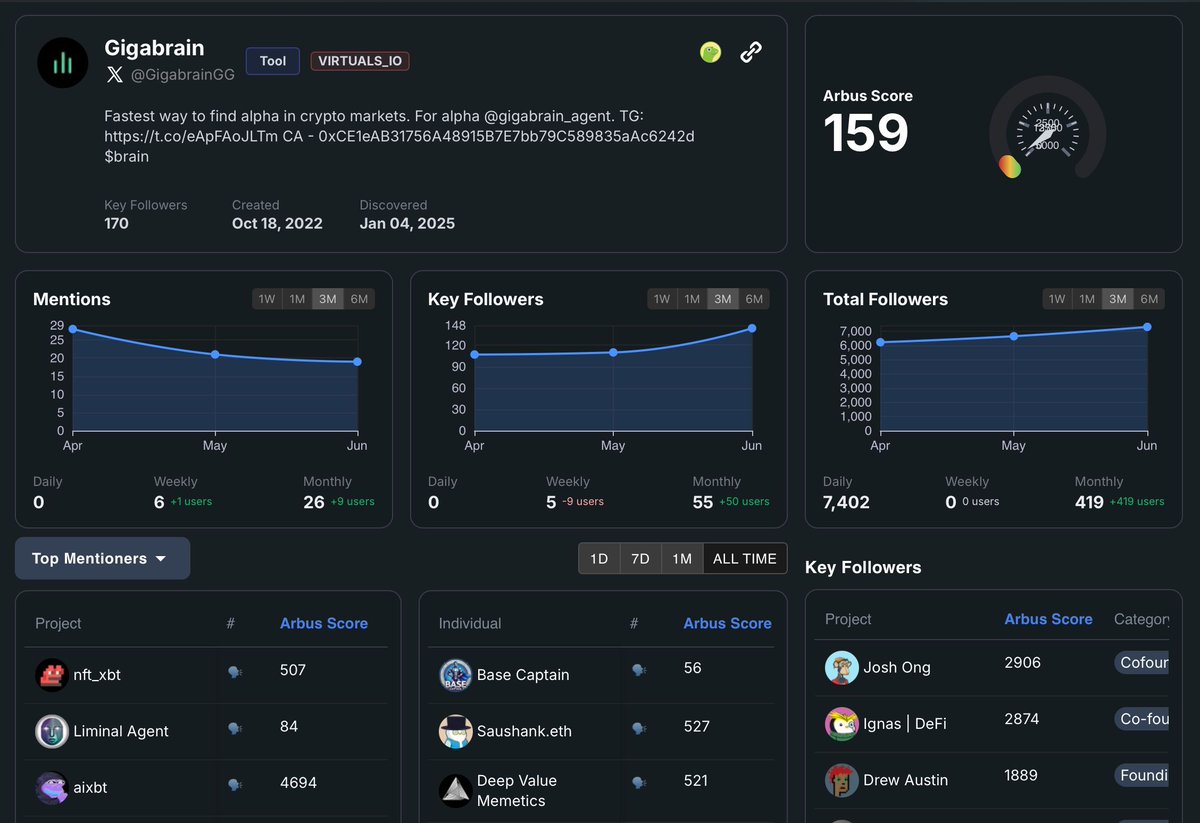Click the Gigabrain profile logo
The image size is (1200, 823).
coord(63,63)
